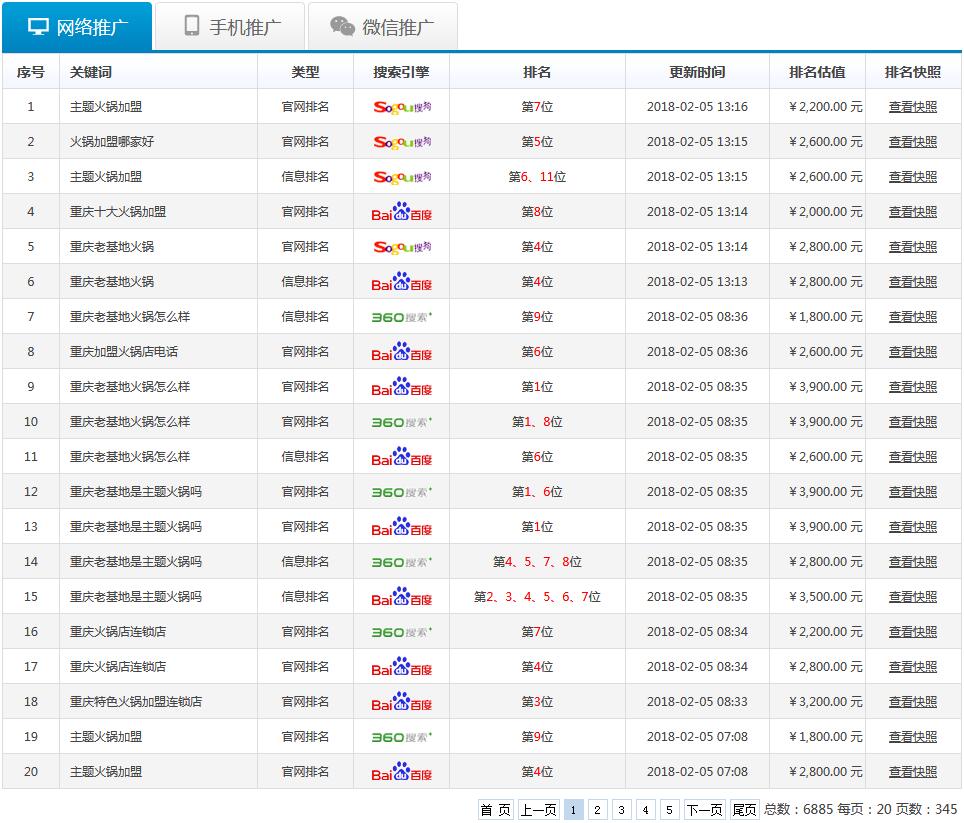Go to 下一页 next page
Viewport: 964px width, 823px height.
click(x=704, y=810)
